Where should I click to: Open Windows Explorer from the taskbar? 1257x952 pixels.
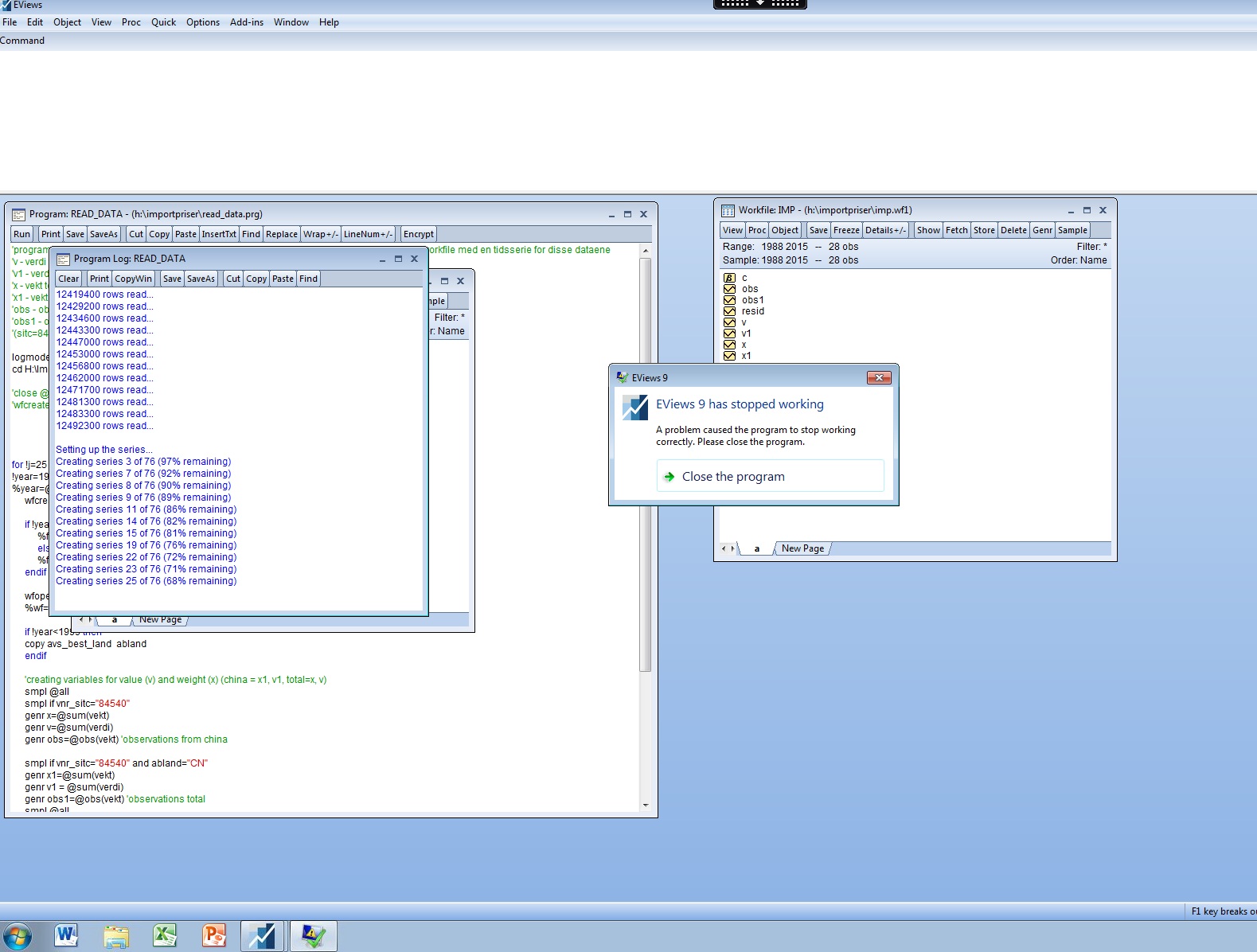tap(116, 936)
